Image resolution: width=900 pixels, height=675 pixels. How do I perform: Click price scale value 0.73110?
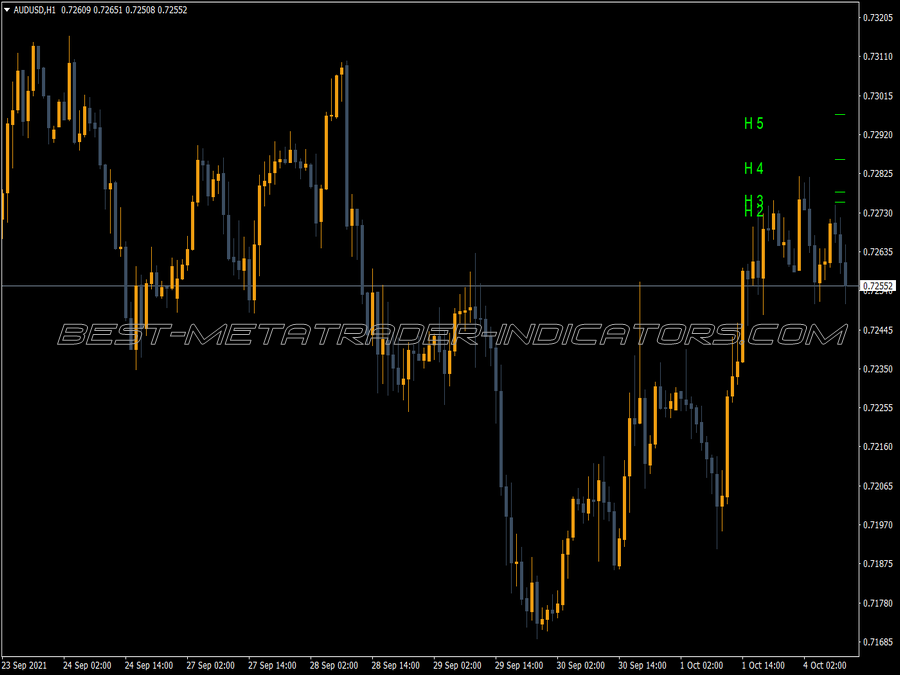tap(878, 57)
